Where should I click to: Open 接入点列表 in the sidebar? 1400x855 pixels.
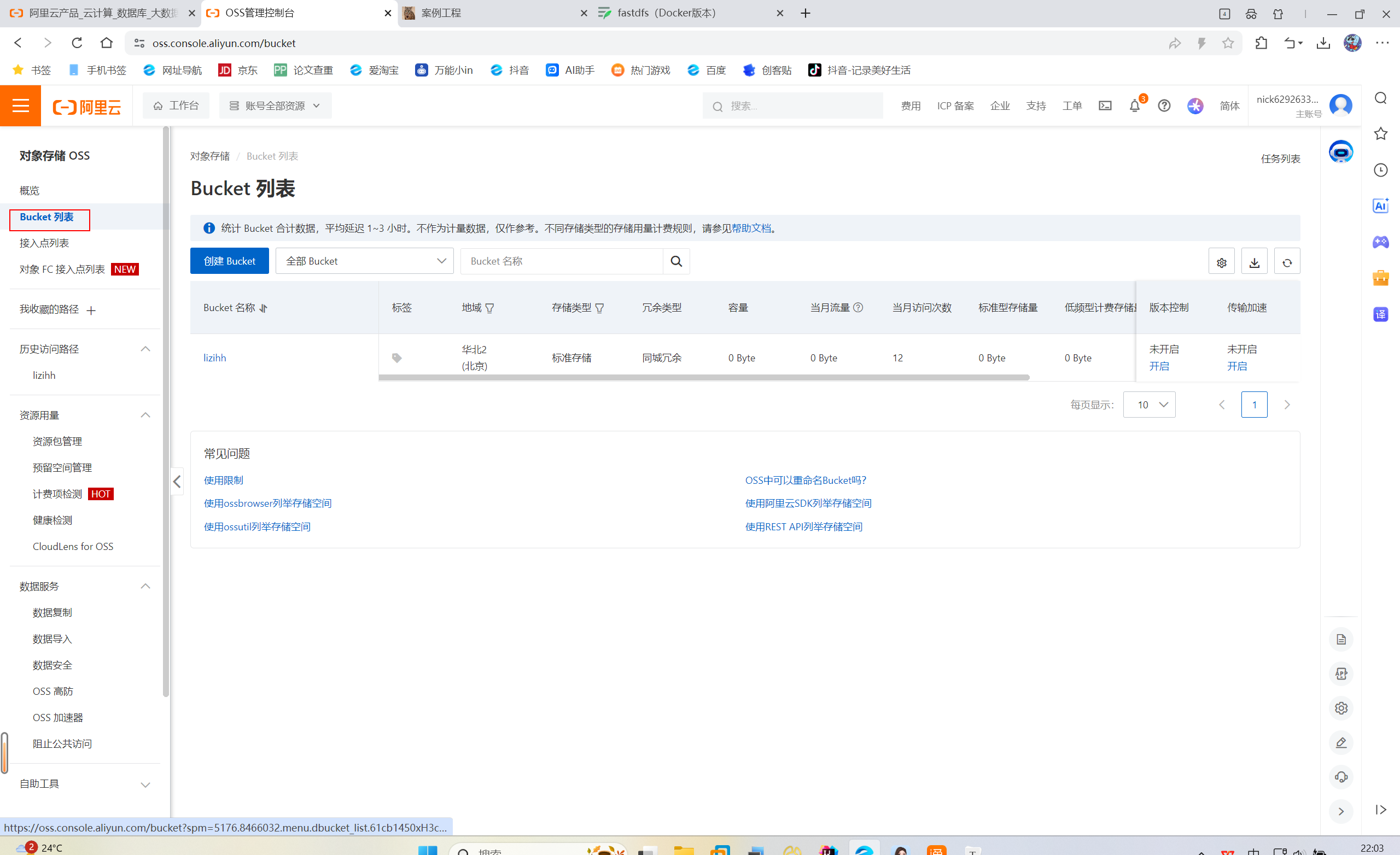point(44,243)
